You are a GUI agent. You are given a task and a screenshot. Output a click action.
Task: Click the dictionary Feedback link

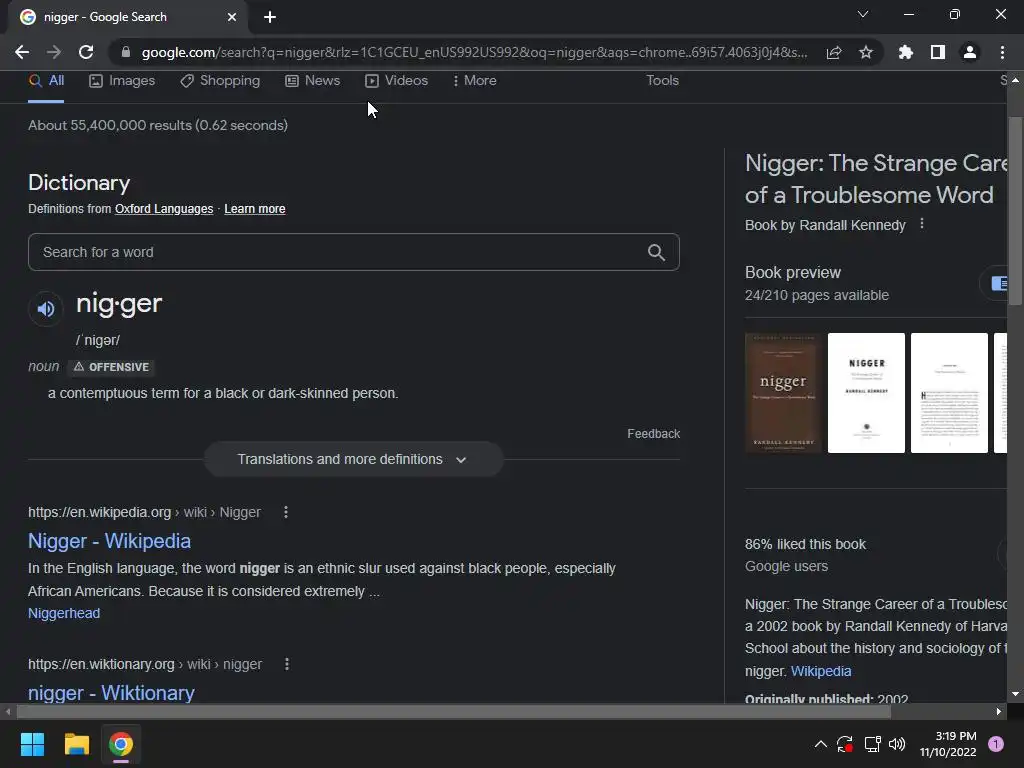point(654,434)
